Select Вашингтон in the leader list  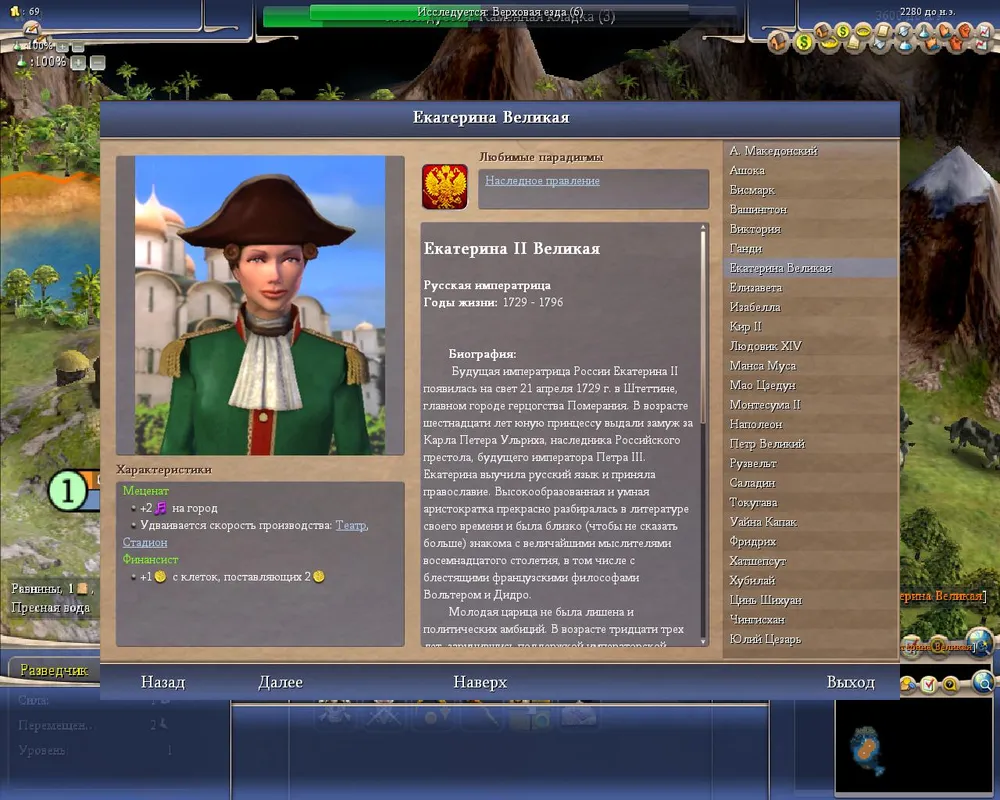(810, 209)
